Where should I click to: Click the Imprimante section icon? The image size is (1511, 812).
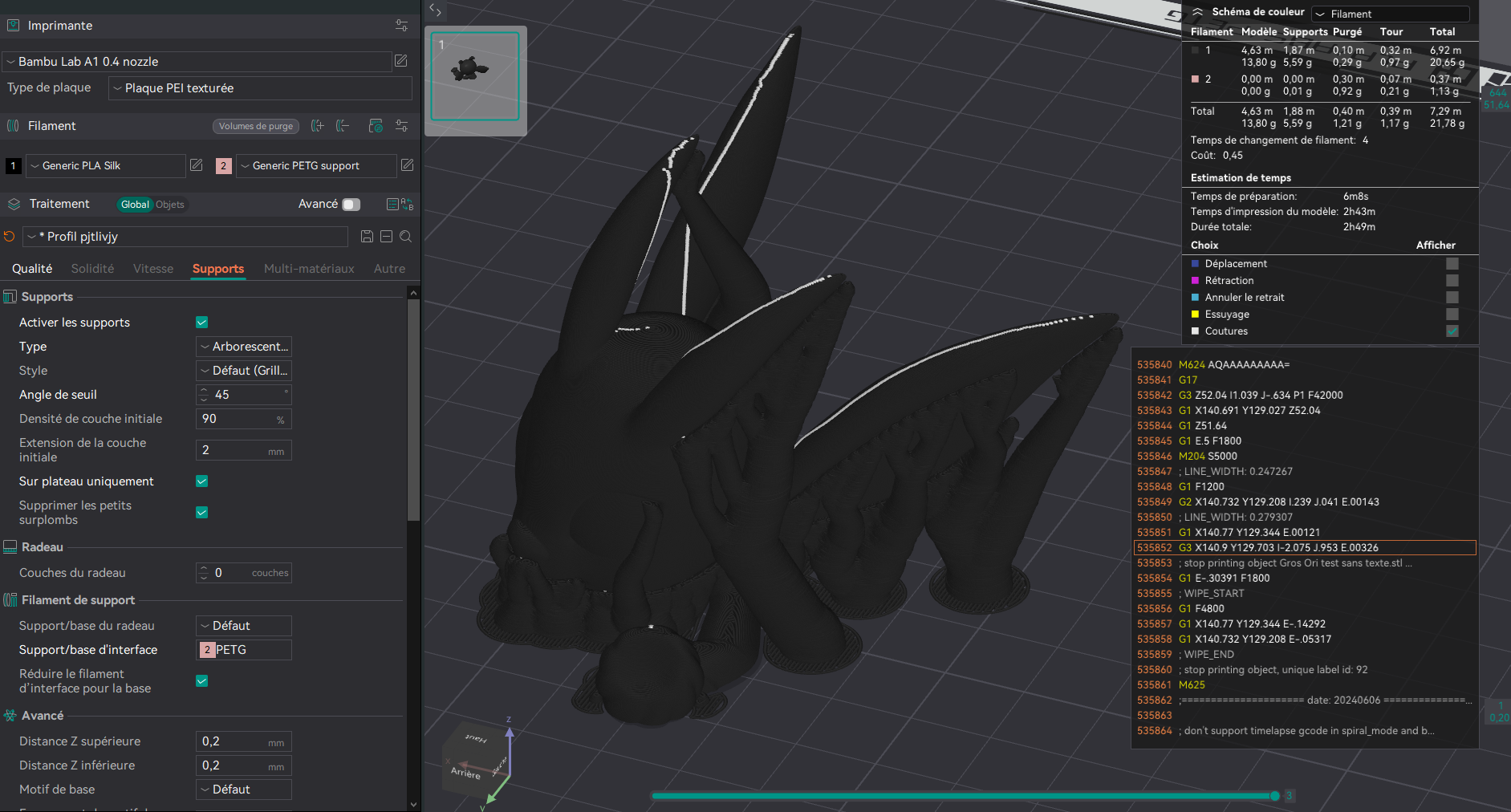pyautogui.click(x=13, y=26)
